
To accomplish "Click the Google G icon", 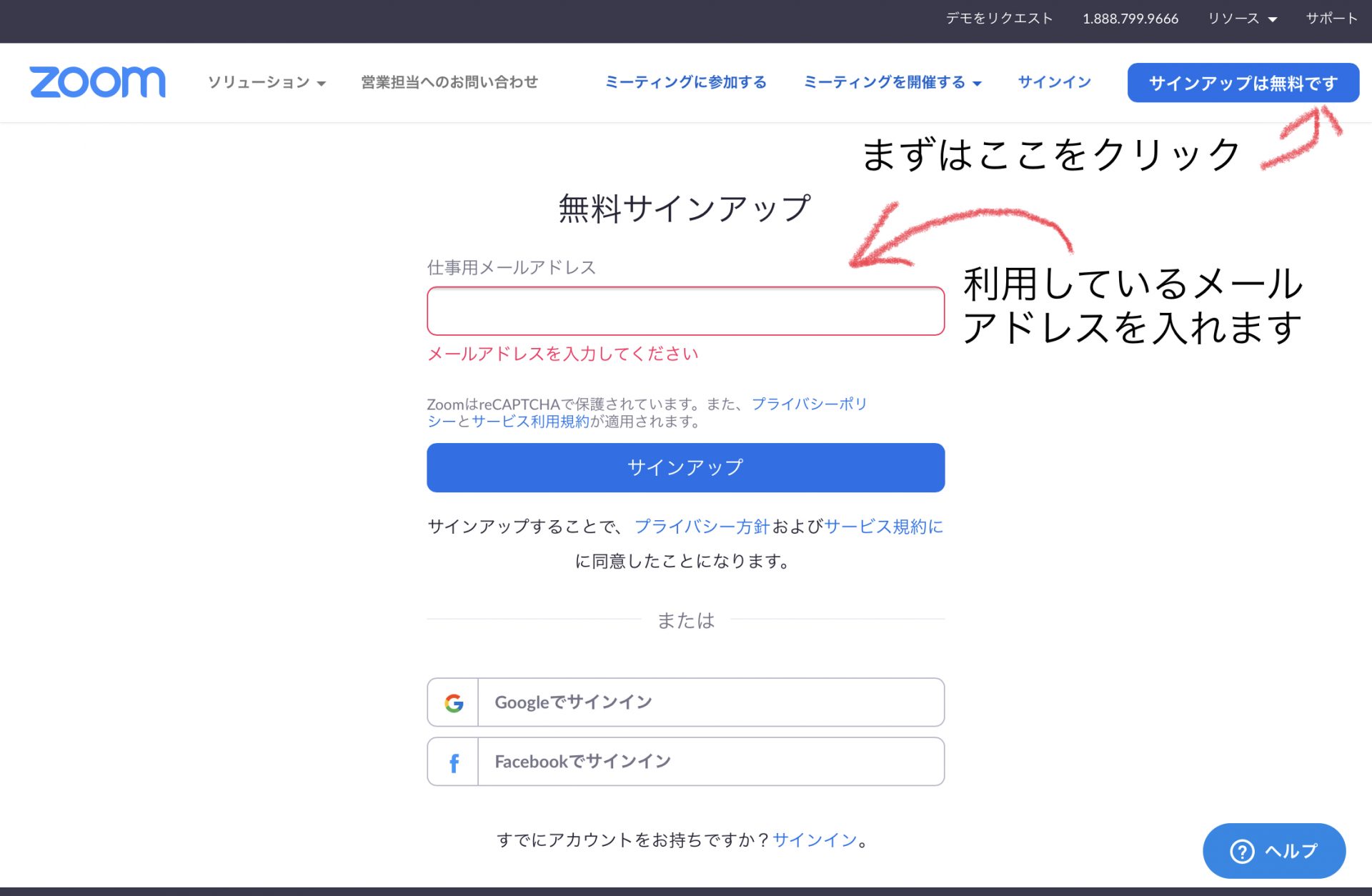I will (x=453, y=702).
